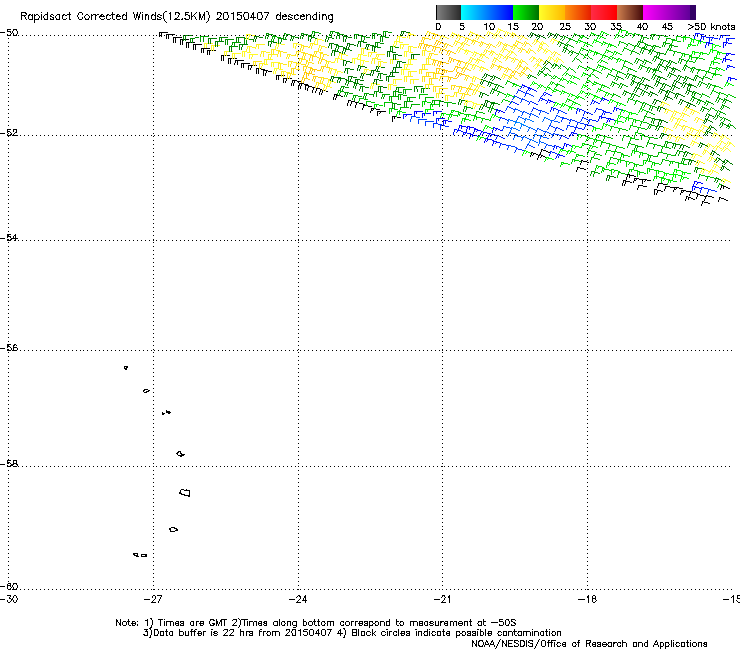Select the green 15-20 knots color band
The height and width of the screenshot is (650, 740).
point(526,12)
